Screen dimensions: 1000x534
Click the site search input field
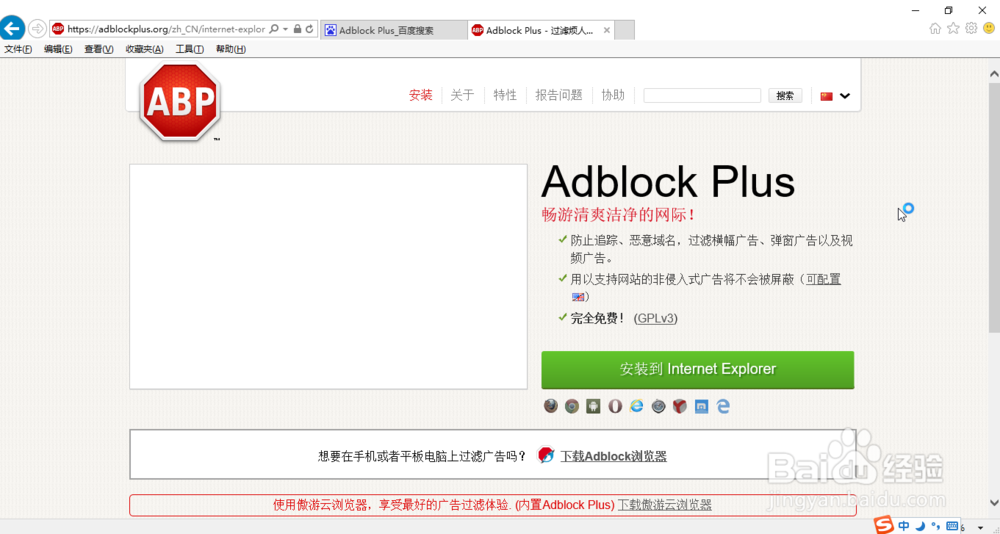point(702,96)
